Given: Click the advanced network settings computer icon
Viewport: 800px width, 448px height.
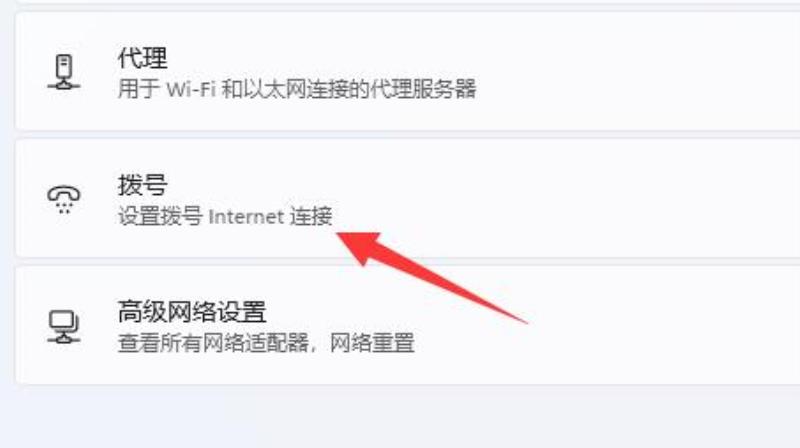Looking at the screenshot, I should click(x=64, y=327).
